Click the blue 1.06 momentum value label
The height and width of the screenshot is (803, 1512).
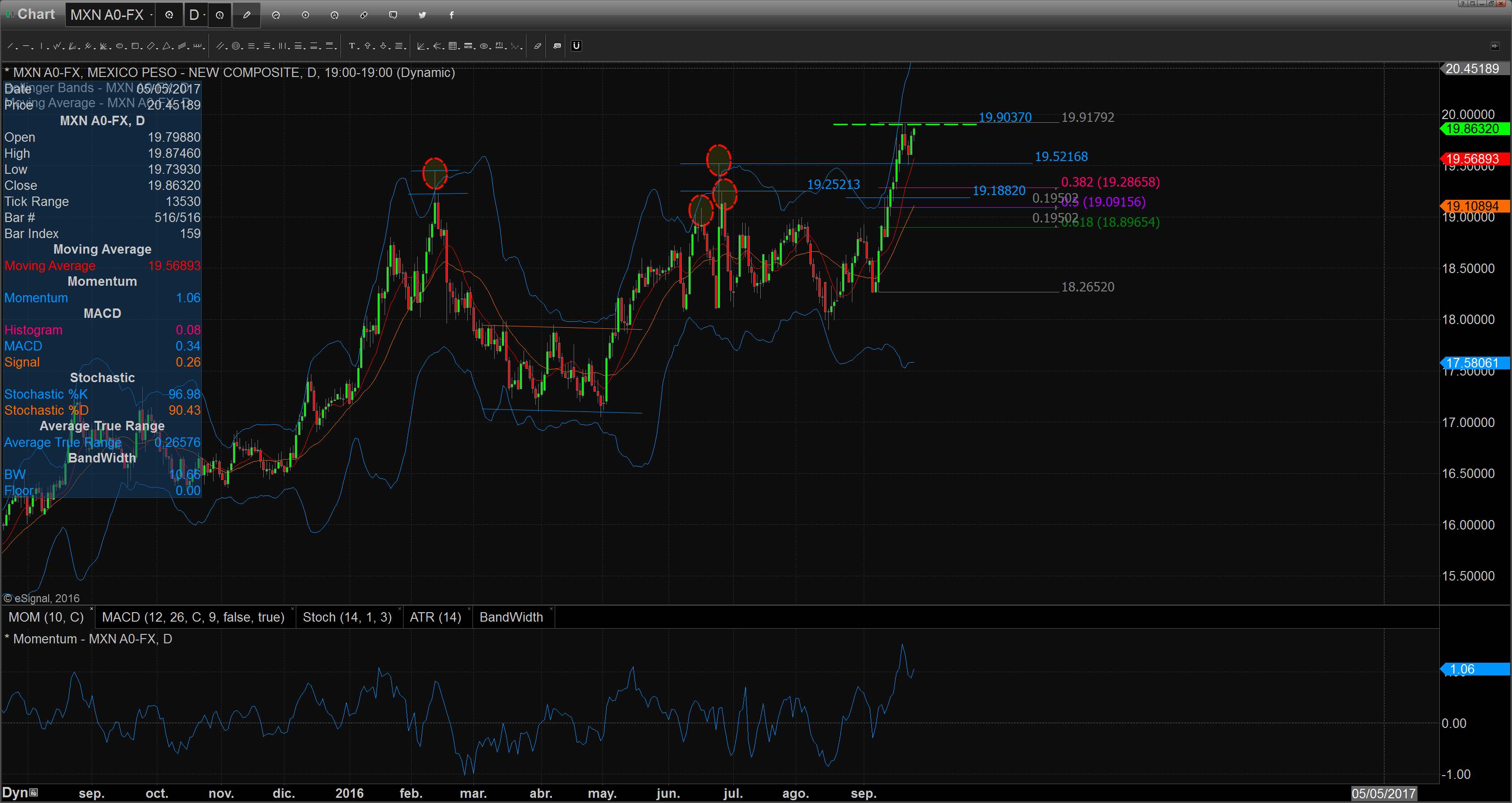[x=1475, y=669]
